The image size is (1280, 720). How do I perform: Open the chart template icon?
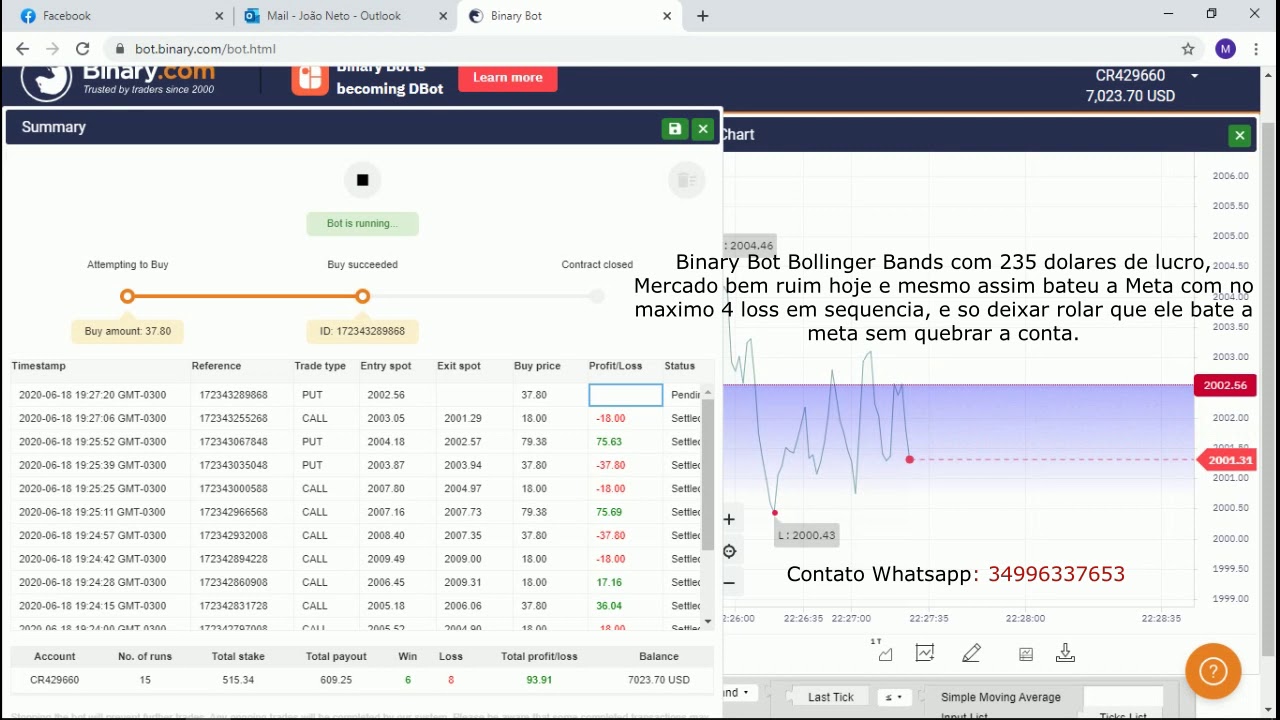[1025, 654]
